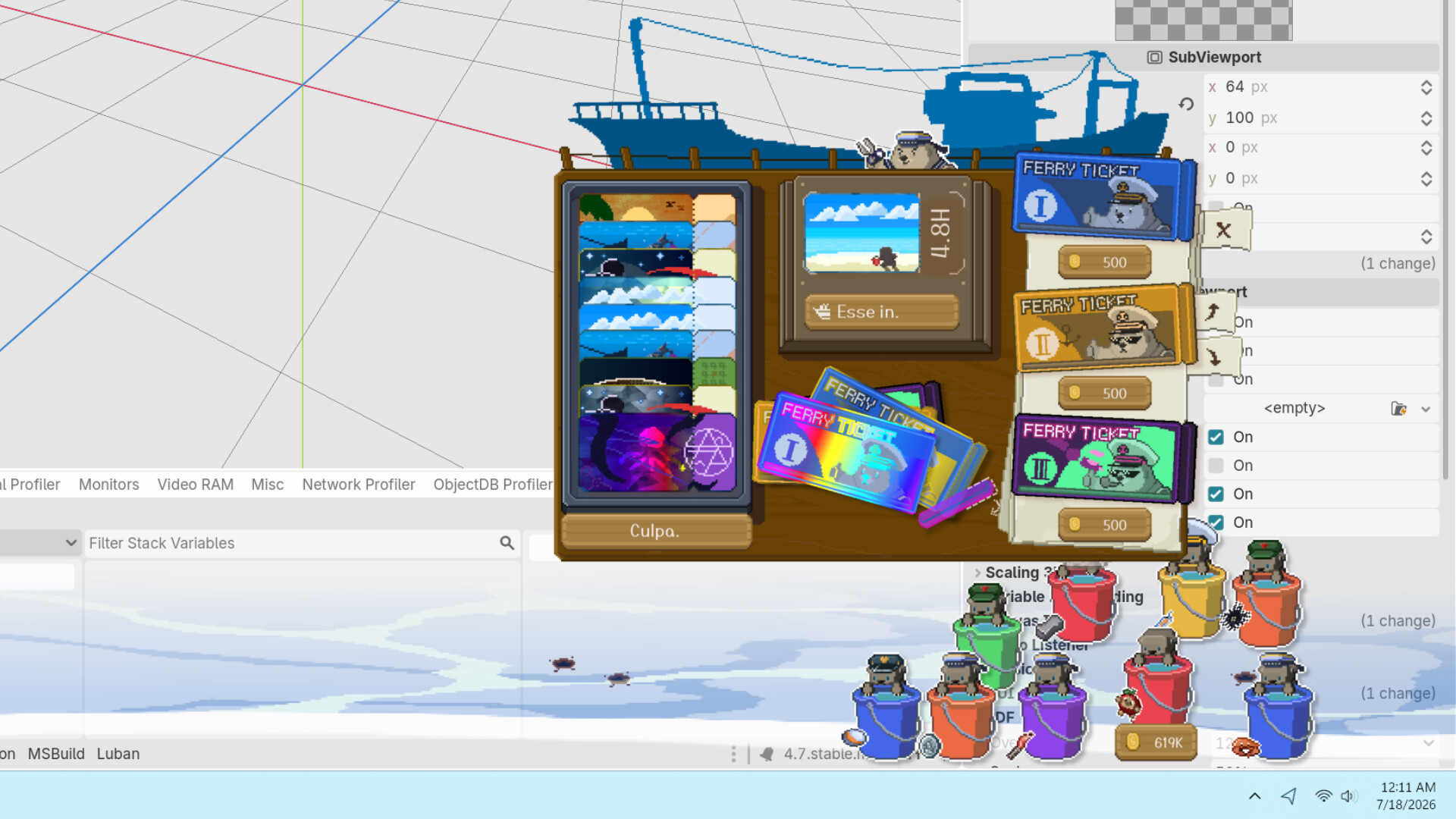The height and width of the screenshot is (819, 1456).
Task: Open the Wi-Fi network tray icon
Action: pos(1323,795)
